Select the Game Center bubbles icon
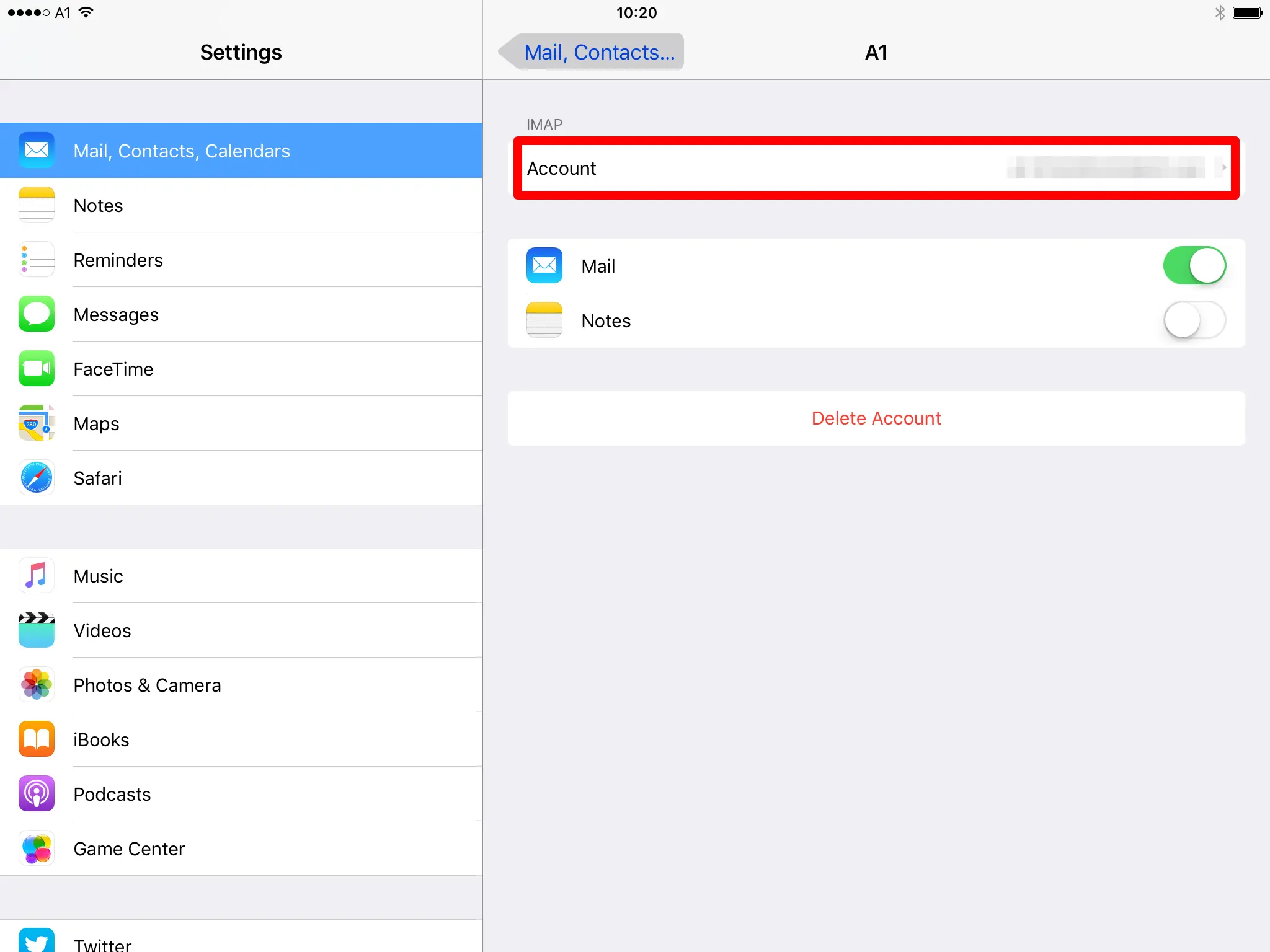 pos(37,848)
